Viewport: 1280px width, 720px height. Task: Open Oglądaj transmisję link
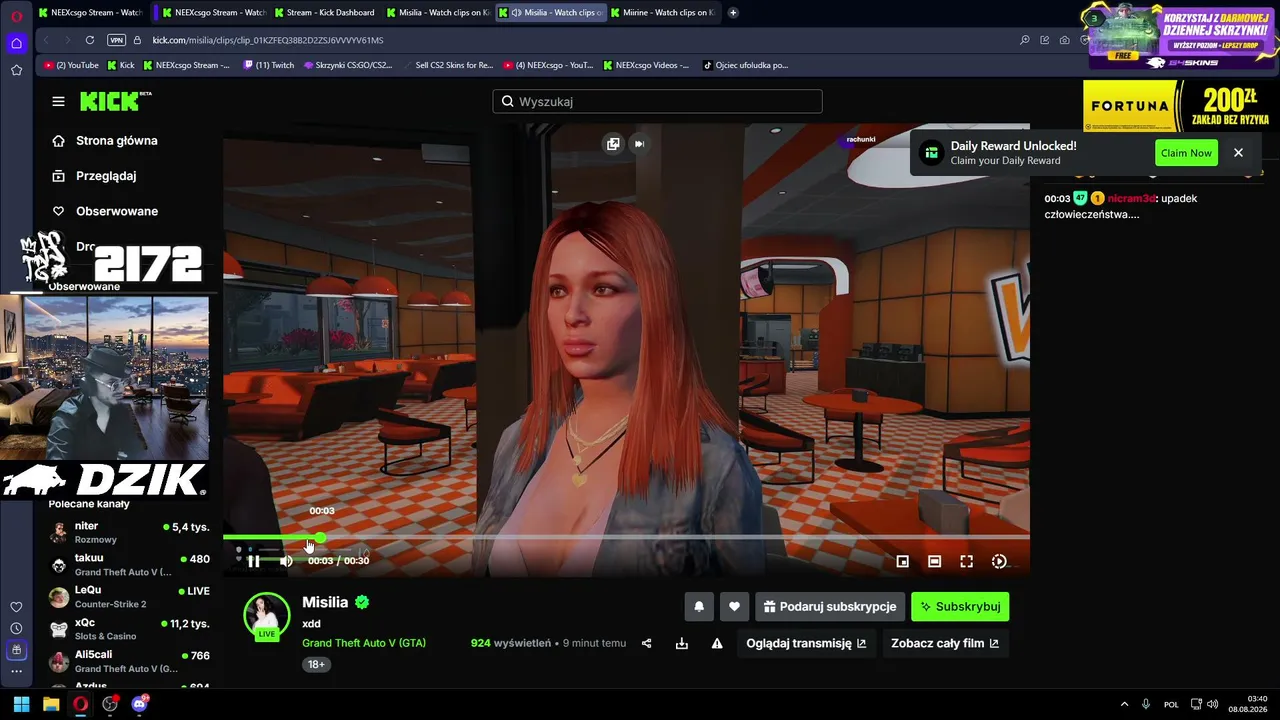806,643
